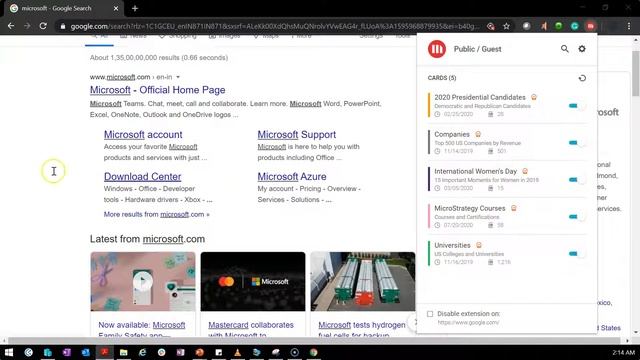Click the green circle extension icon

pos(559,26)
